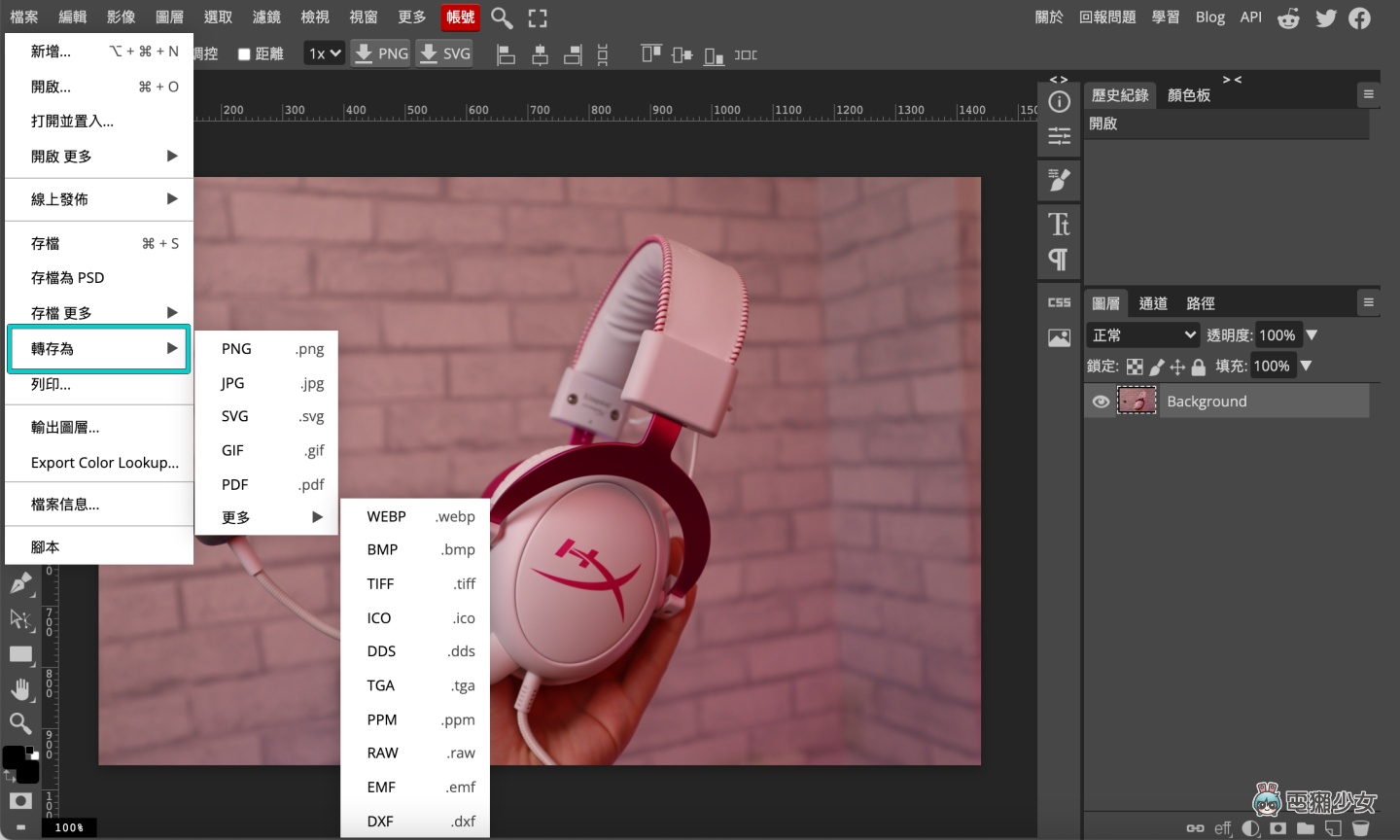The height and width of the screenshot is (840, 1400).
Task: Expand the 透明度 opacity slider arrow
Action: tap(1312, 335)
